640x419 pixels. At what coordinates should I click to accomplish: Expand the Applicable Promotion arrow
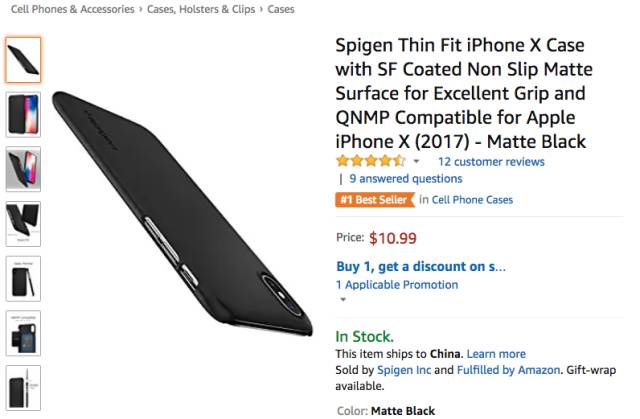pos(342,299)
